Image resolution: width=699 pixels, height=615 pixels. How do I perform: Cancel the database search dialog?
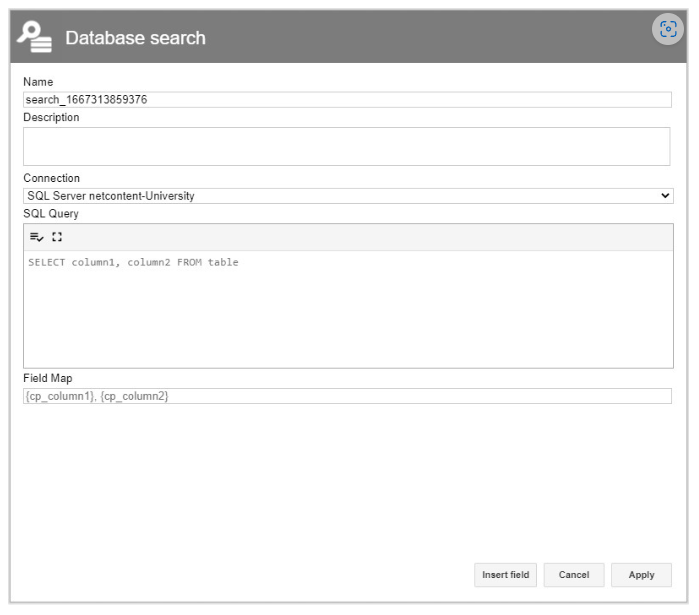(x=574, y=575)
